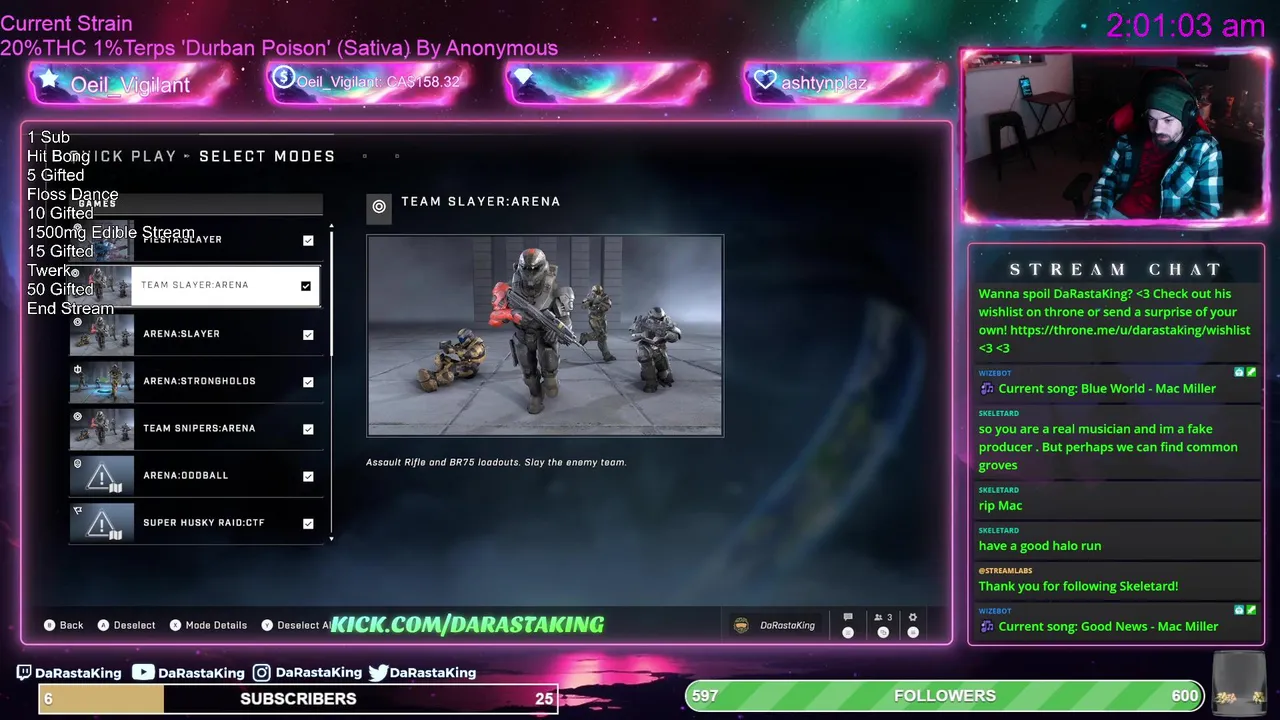
Task: Select the Arena:Strongholds mode label
Action: [x=199, y=381]
